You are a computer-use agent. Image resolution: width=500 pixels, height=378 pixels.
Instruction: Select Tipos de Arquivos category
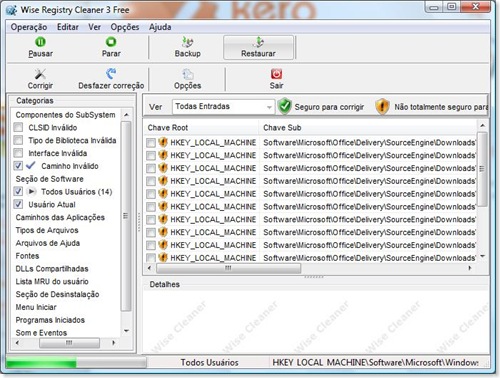pos(47,230)
